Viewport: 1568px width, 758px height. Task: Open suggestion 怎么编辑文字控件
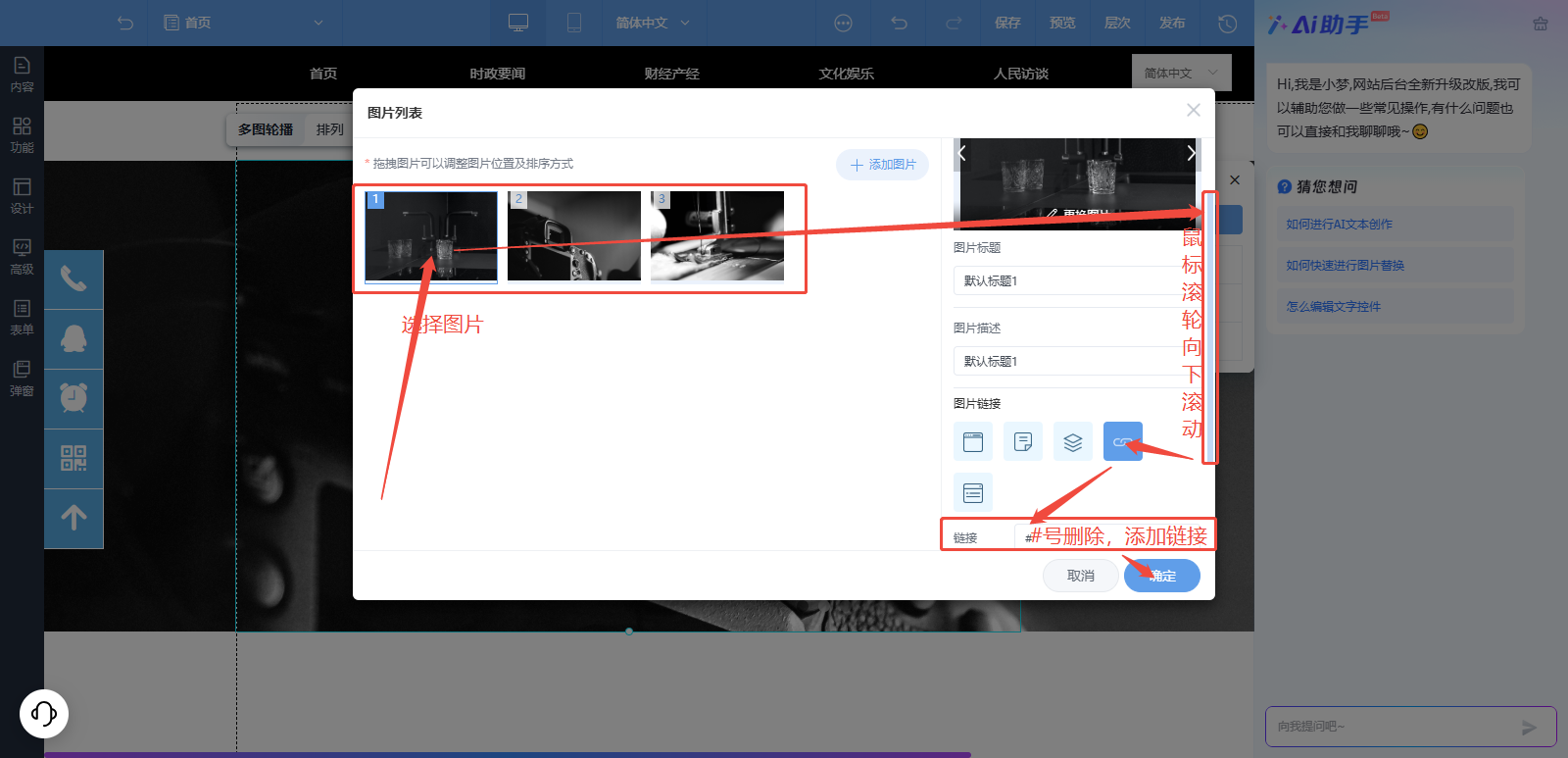(x=1396, y=306)
